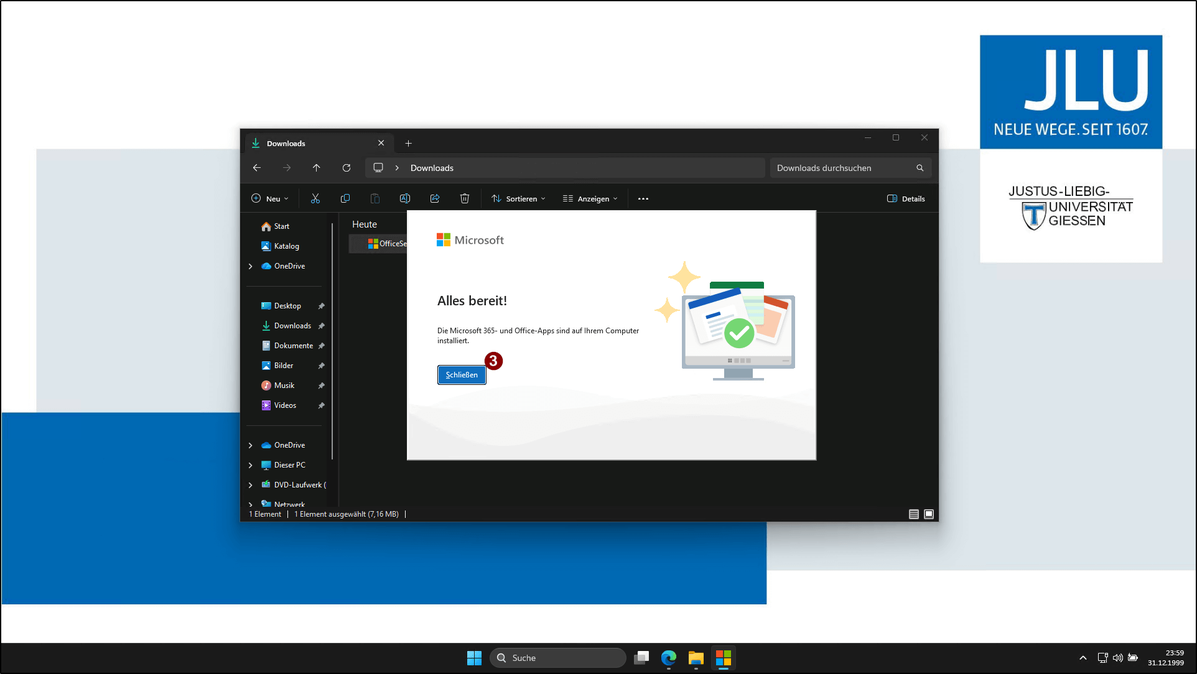This screenshot has width=1197, height=674.
Task: Select the OfficeSetup file in the list
Action: (x=379, y=243)
